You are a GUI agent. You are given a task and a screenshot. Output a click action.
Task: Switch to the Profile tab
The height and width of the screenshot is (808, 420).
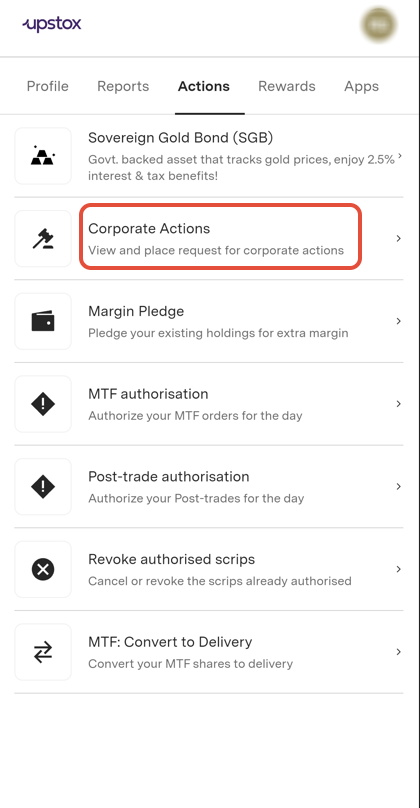point(47,86)
